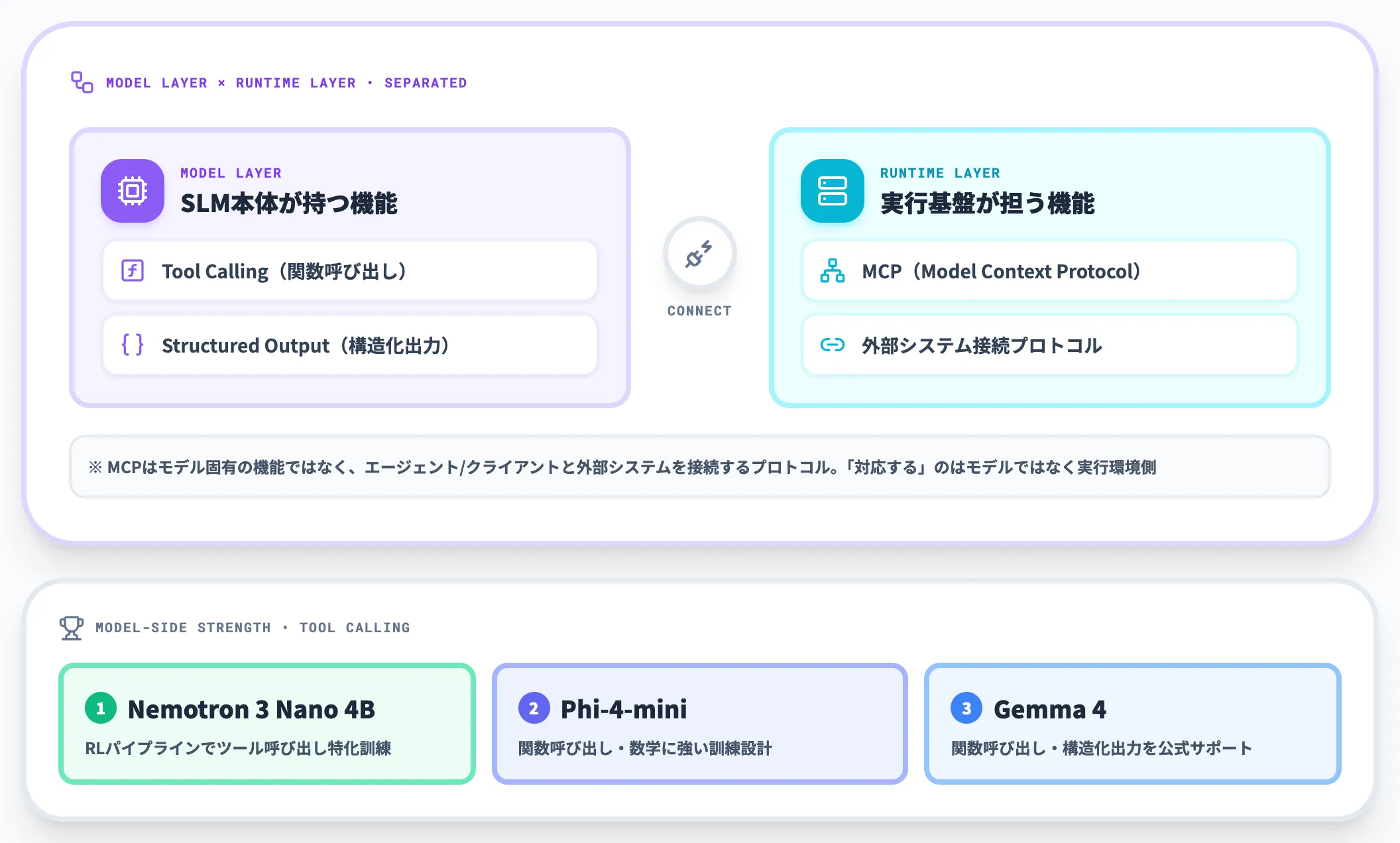The width and height of the screenshot is (1400, 843).
Task: Open the Phi-4-mini card
Action: coord(699,724)
